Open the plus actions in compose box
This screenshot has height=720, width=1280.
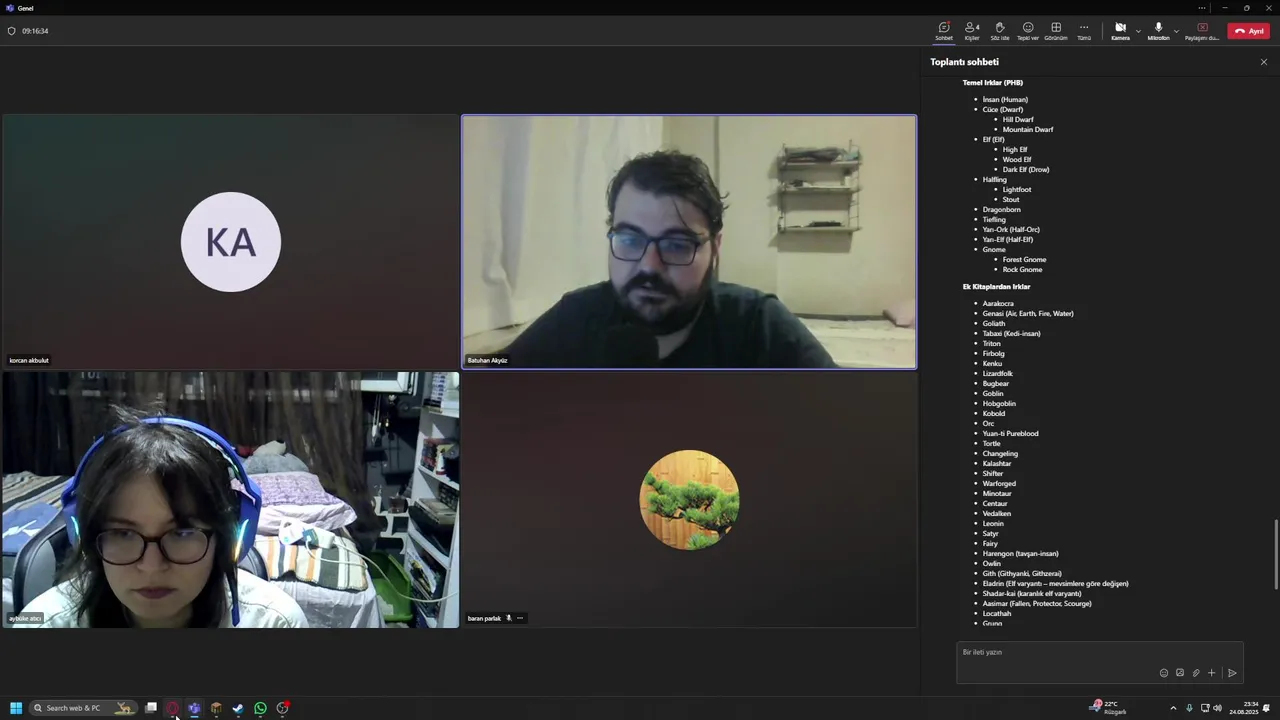(x=1211, y=673)
